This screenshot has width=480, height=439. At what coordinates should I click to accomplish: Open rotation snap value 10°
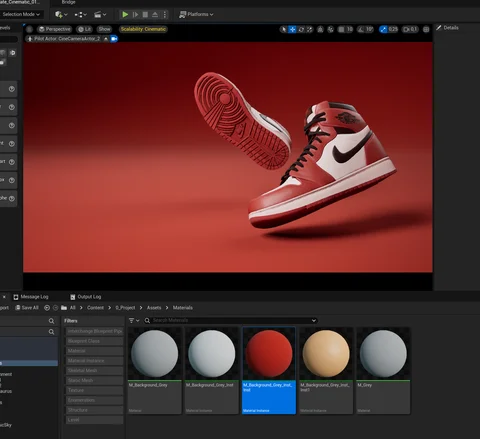coord(369,29)
